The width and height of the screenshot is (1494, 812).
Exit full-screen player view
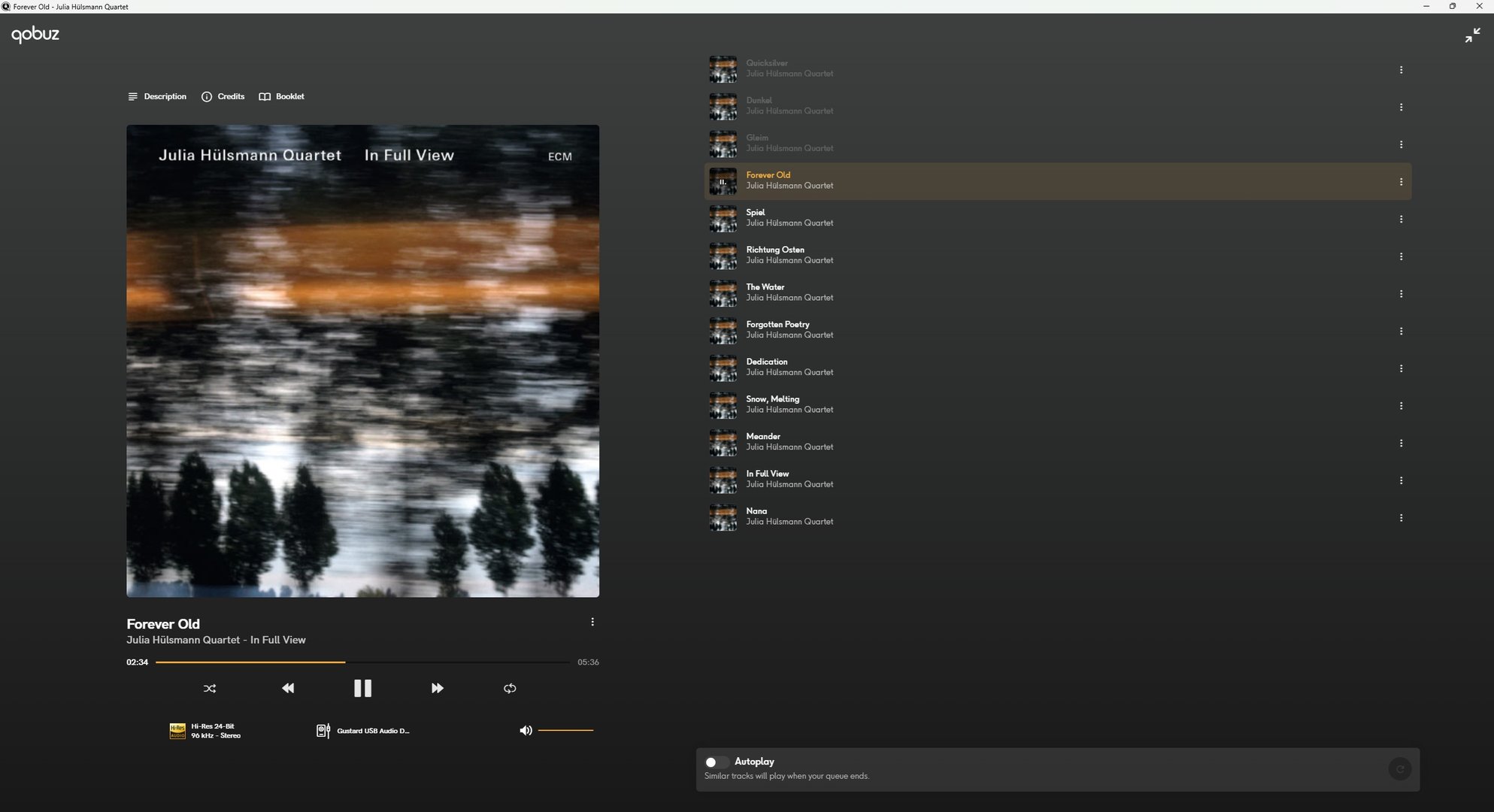(x=1472, y=35)
